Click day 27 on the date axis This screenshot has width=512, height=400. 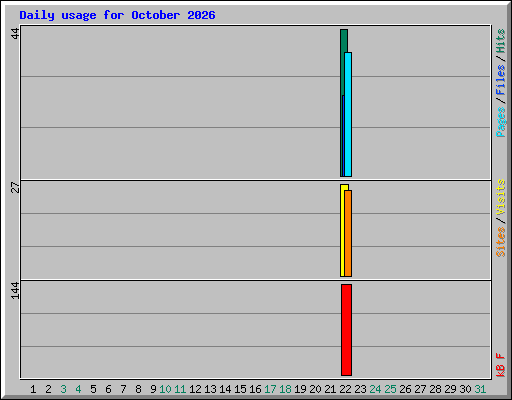[x=420, y=389]
